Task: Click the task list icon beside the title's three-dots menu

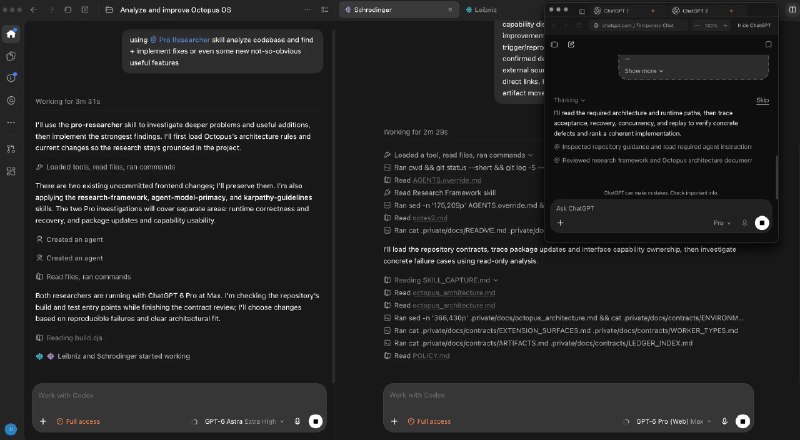Action: click(x=324, y=10)
